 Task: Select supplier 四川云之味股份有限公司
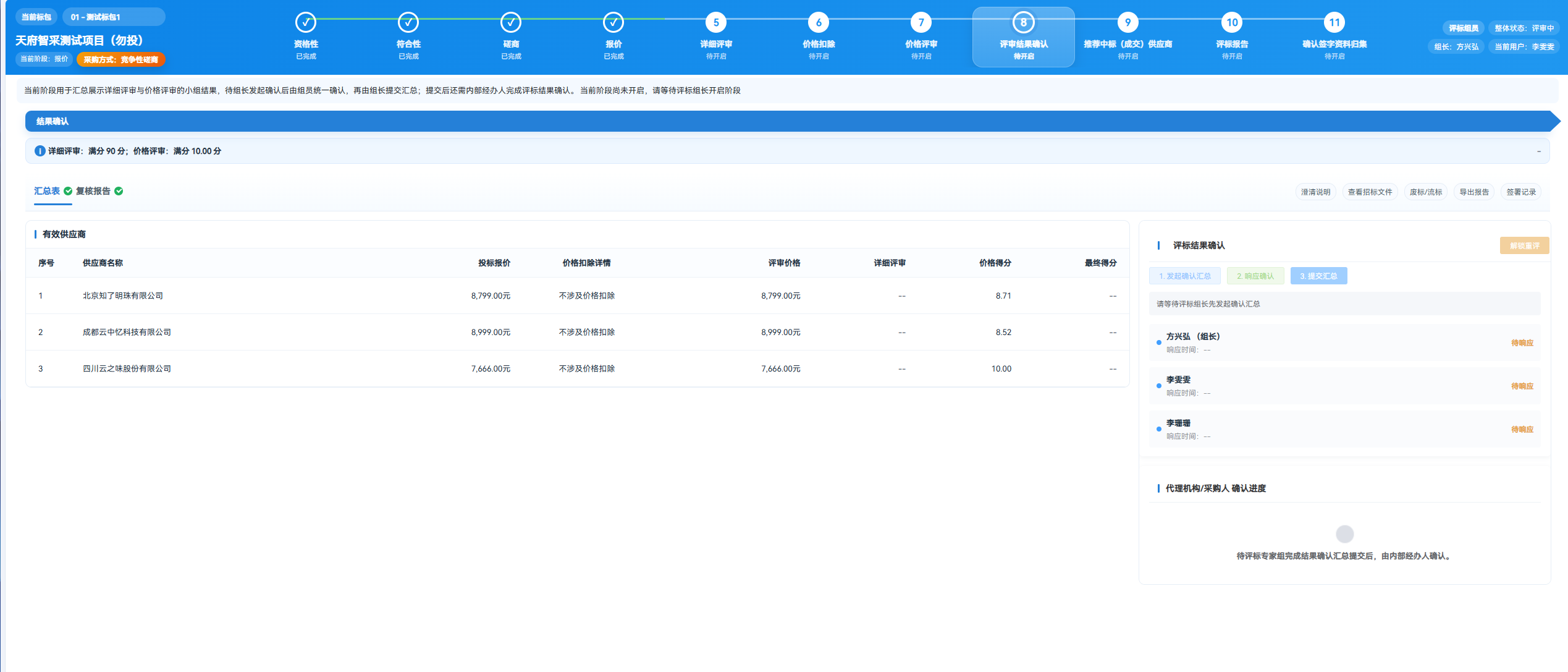point(127,368)
